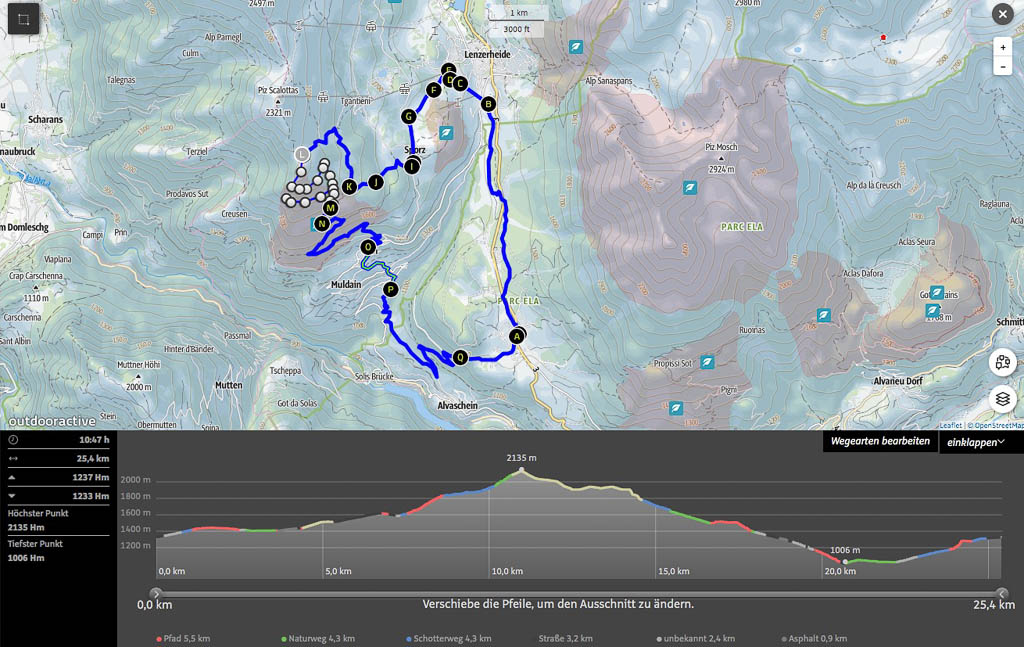Click protected area icon below Piz Mosch
The width and height of the screenshot is (1024, 647).
pos(690,187)
